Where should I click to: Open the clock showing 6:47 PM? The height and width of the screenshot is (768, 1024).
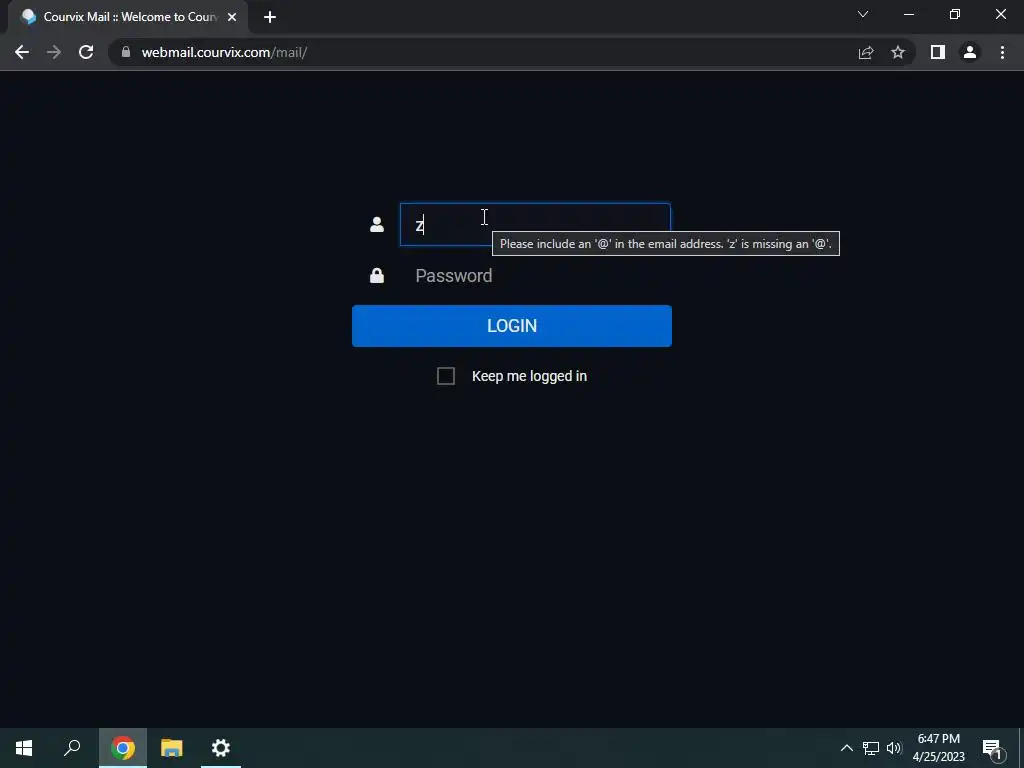pos(938,748)
